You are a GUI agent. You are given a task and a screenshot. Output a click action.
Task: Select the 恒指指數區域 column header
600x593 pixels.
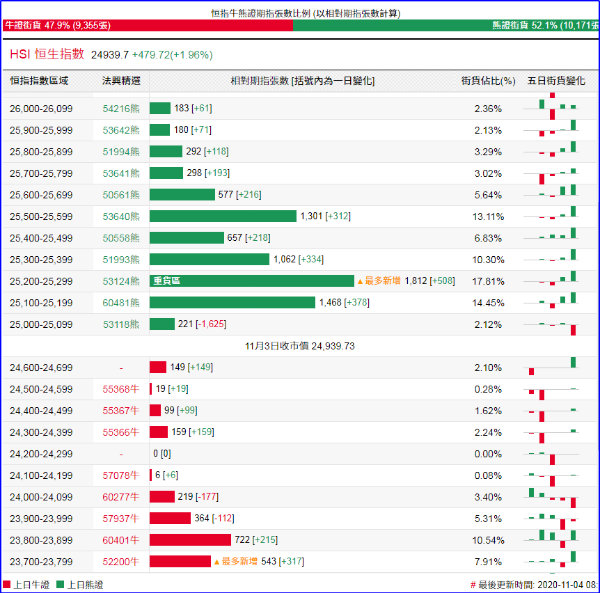(x=39, y=81)
